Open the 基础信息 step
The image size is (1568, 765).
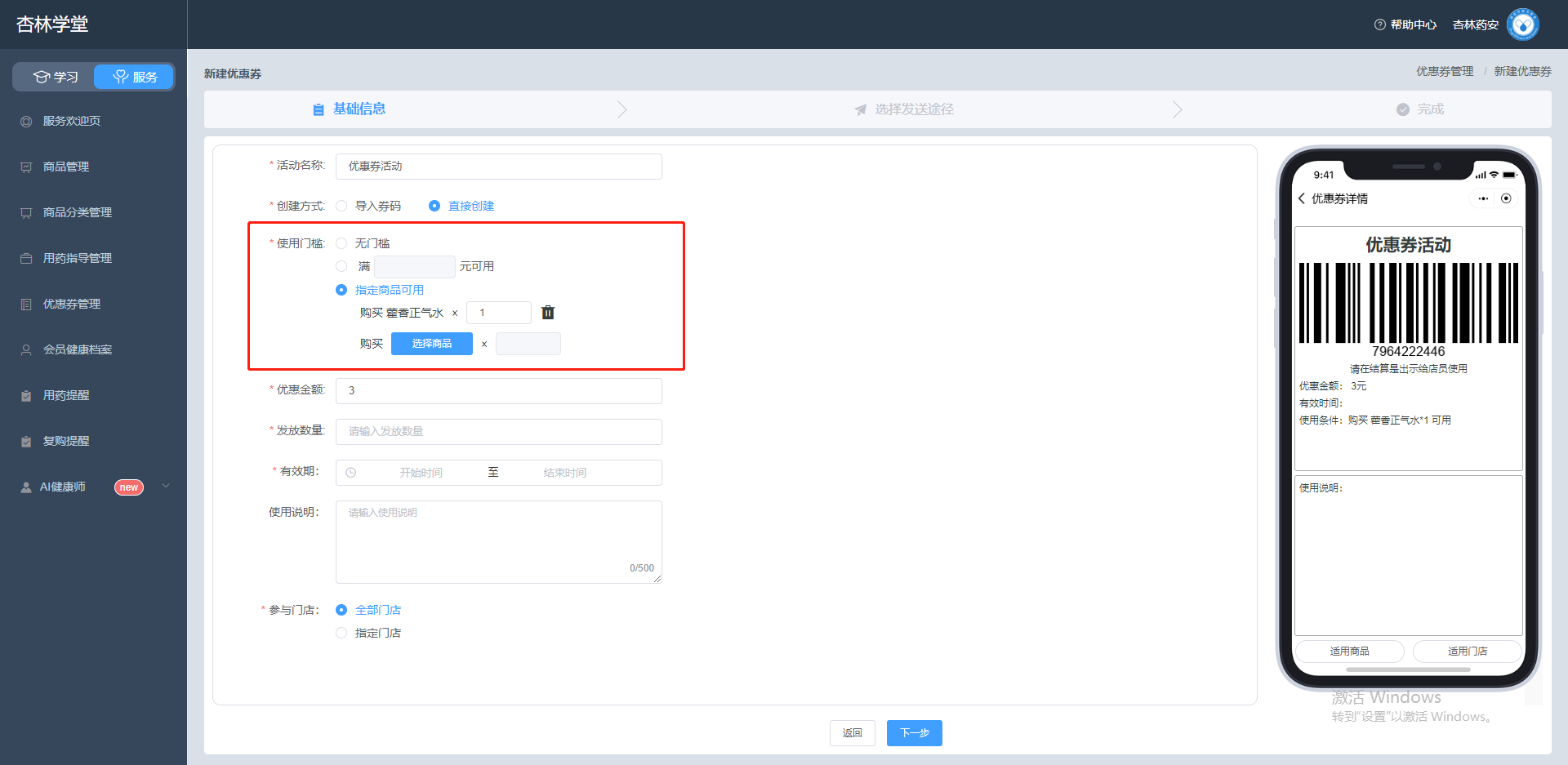click(x=350, y=109)
